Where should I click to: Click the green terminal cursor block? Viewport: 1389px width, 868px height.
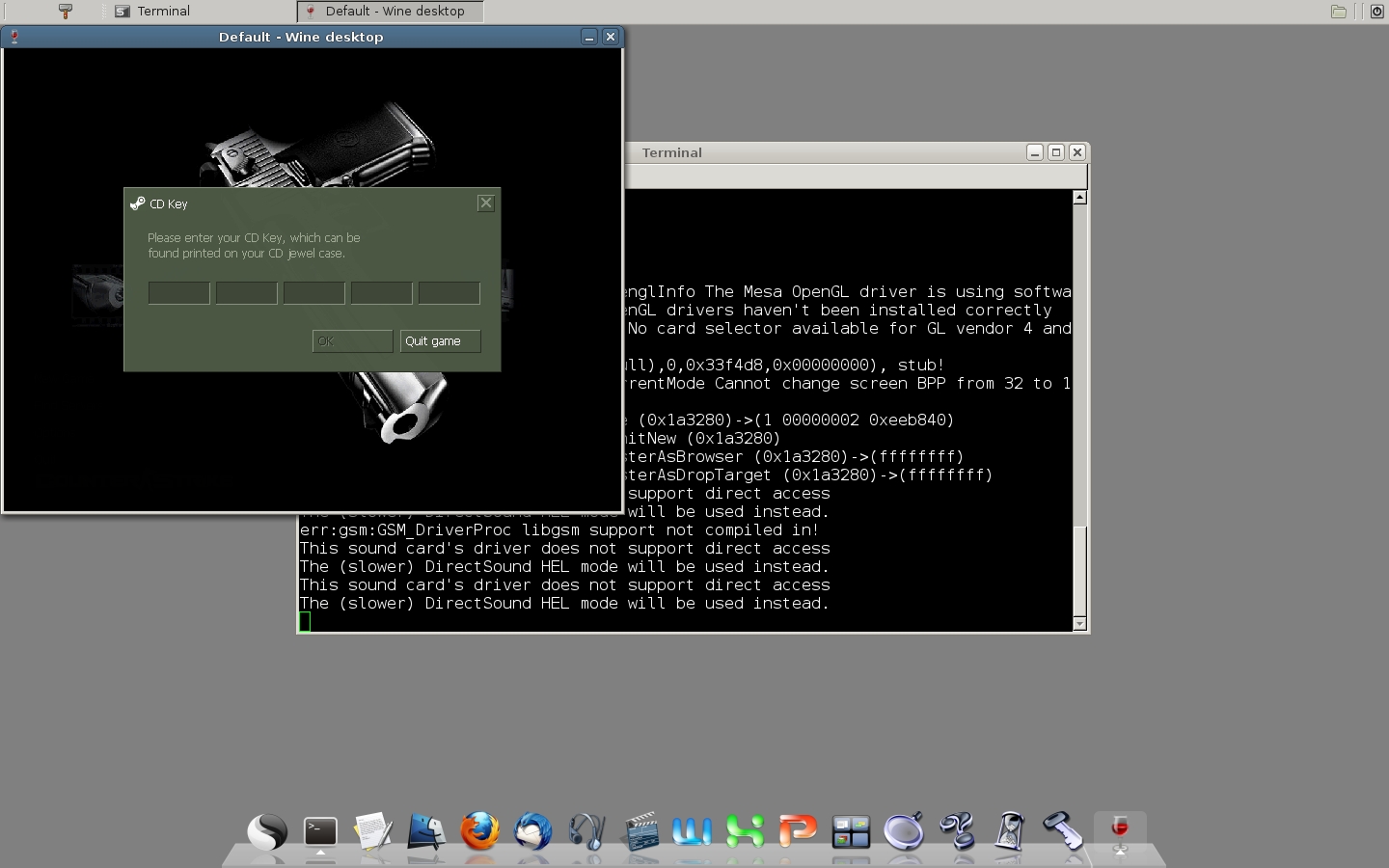point(305,622)
